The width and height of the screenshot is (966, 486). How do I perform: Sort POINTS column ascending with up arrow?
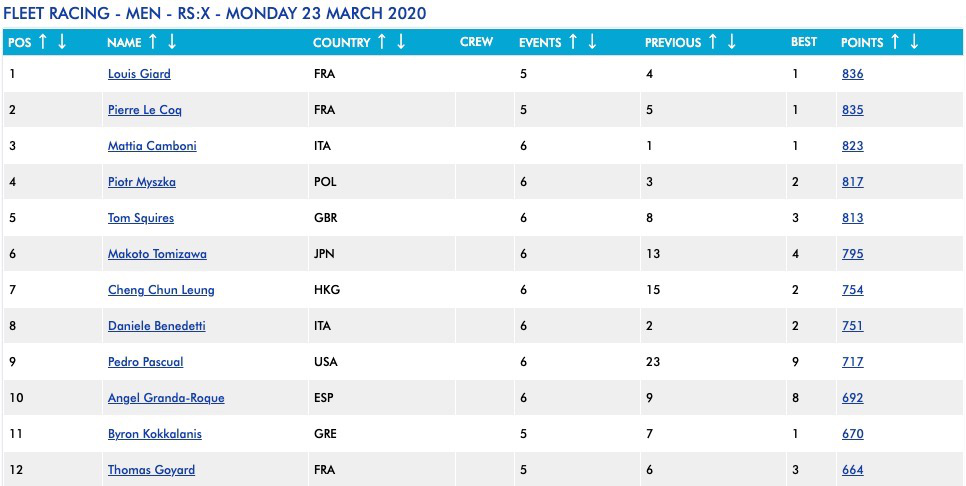[x=895, y=42]
